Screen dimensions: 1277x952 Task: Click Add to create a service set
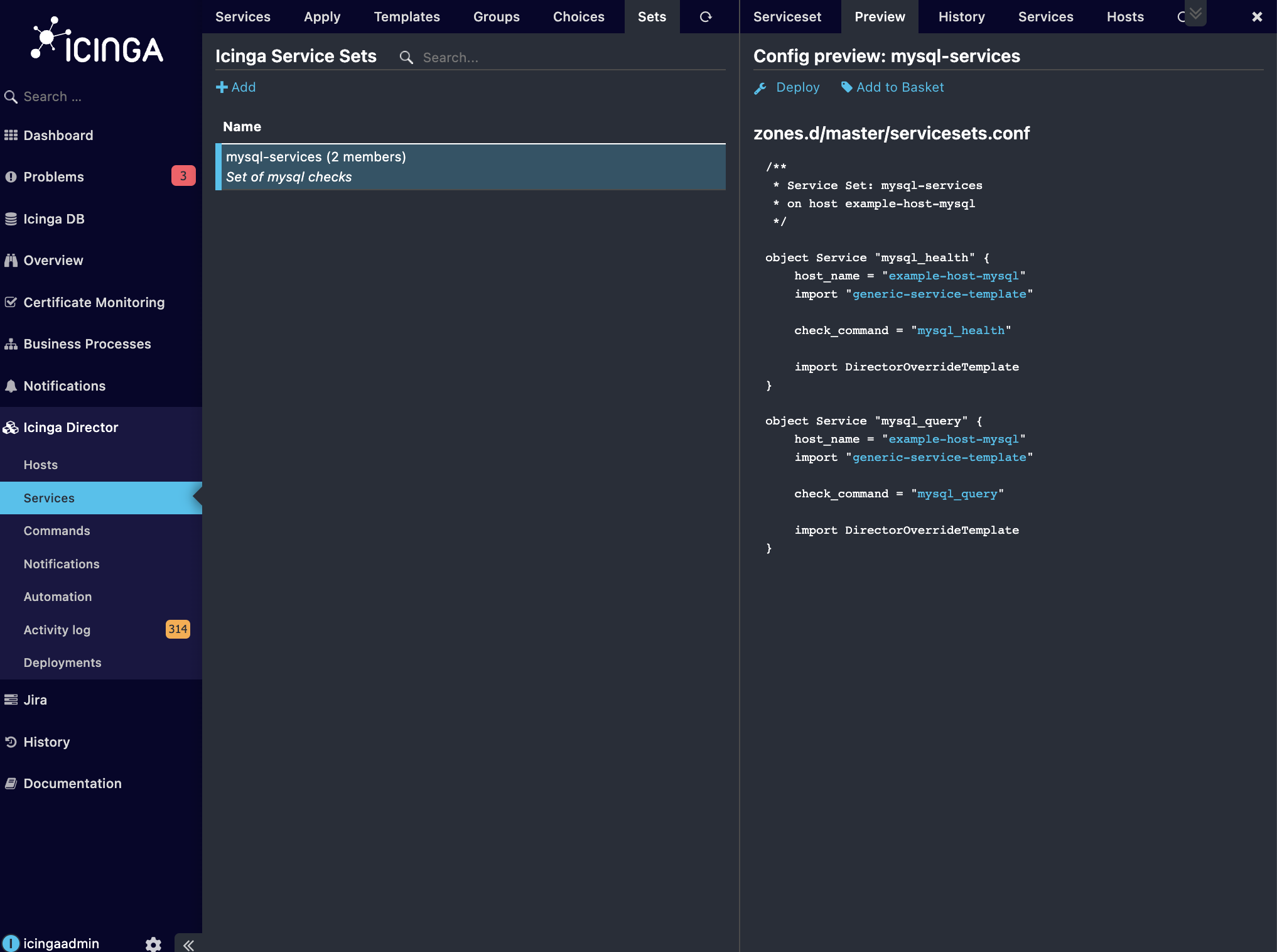236,87
